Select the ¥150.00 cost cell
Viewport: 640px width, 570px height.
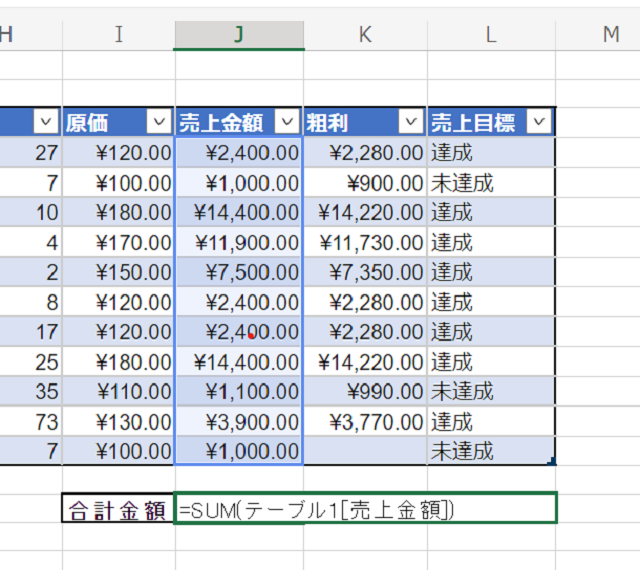coord(118,272)
